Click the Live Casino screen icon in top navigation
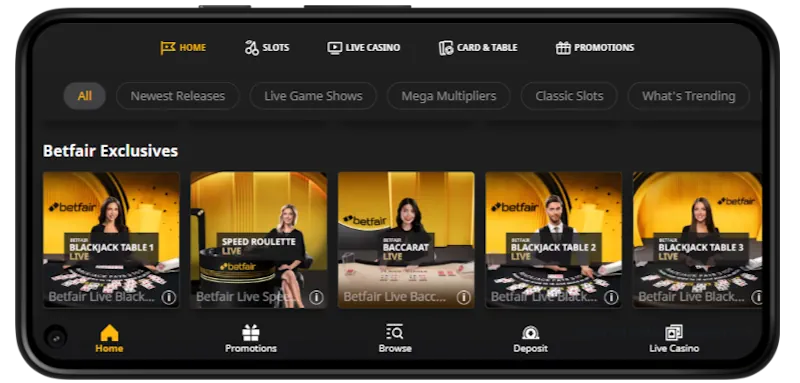 pyautogui.click(x=334, y=48)
